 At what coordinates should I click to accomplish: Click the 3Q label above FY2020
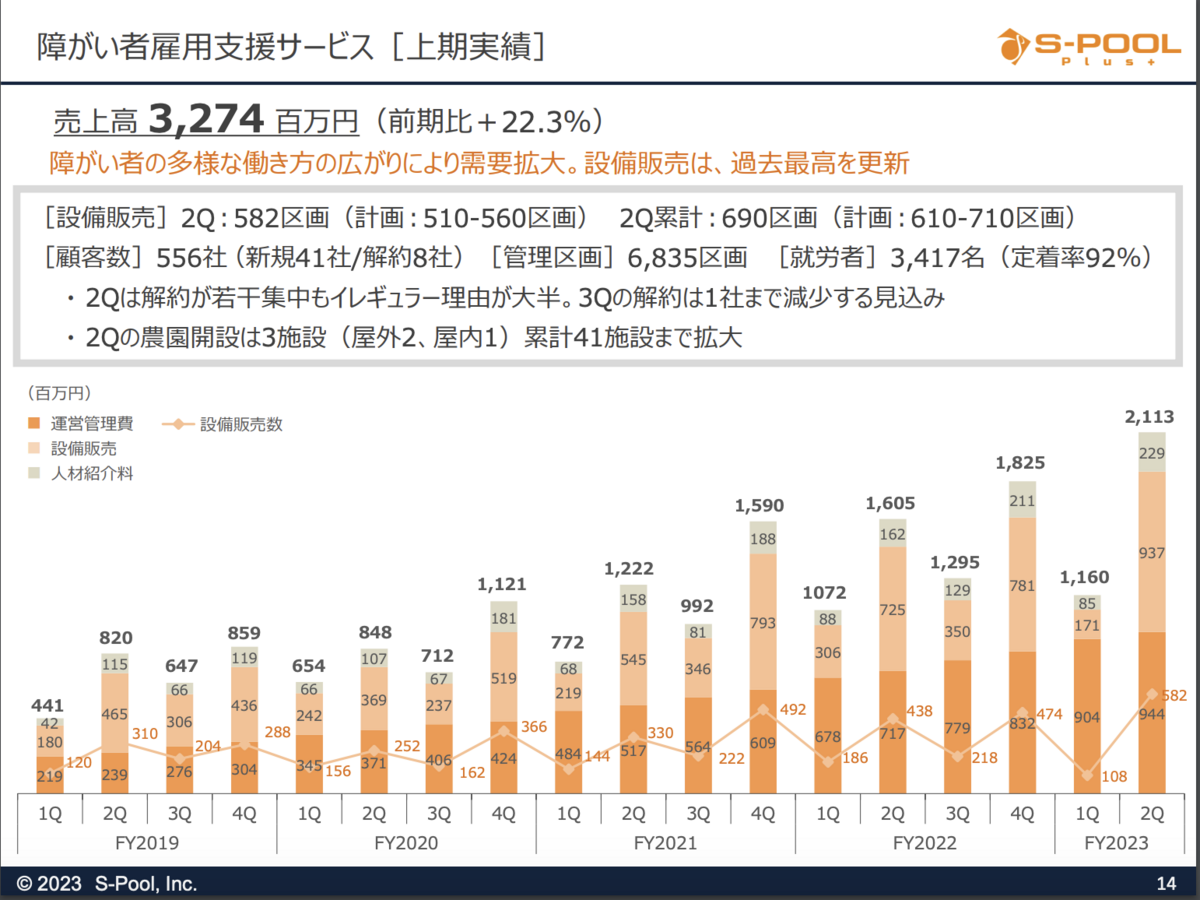click(438, 813)
